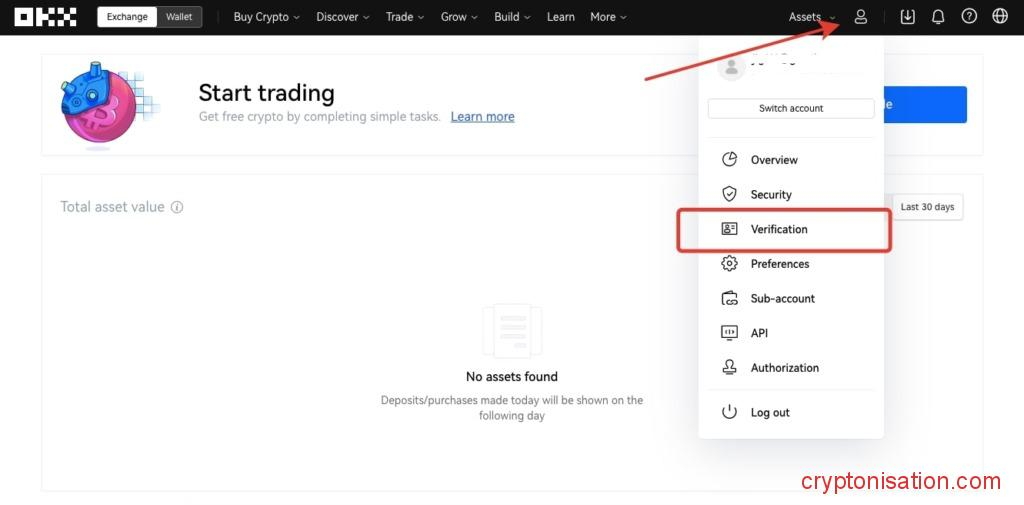1024x505 pixels.
Task: Follow the Learn more link
Action: 482,117
